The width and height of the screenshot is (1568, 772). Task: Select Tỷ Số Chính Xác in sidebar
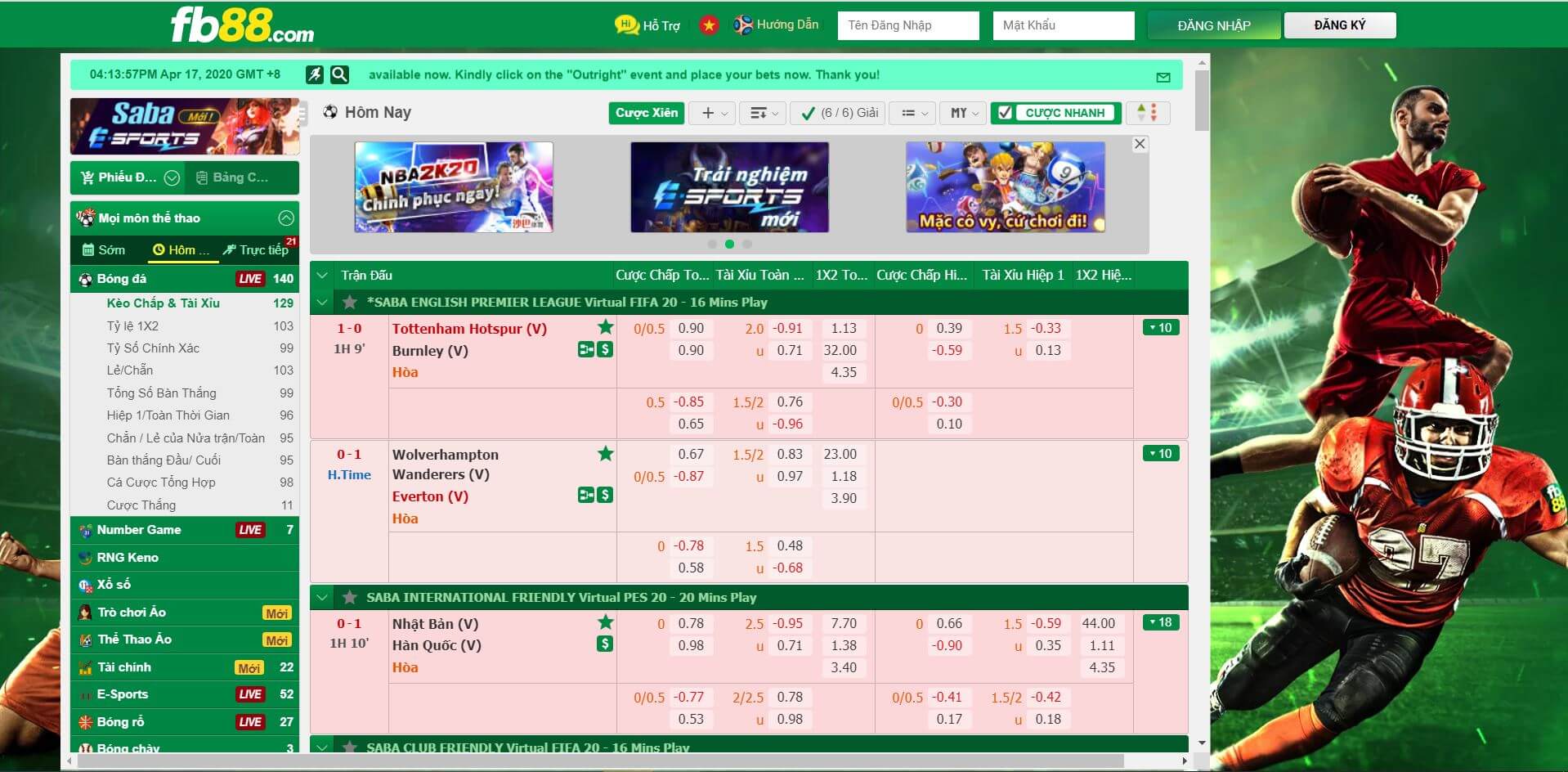click(153, 348)
